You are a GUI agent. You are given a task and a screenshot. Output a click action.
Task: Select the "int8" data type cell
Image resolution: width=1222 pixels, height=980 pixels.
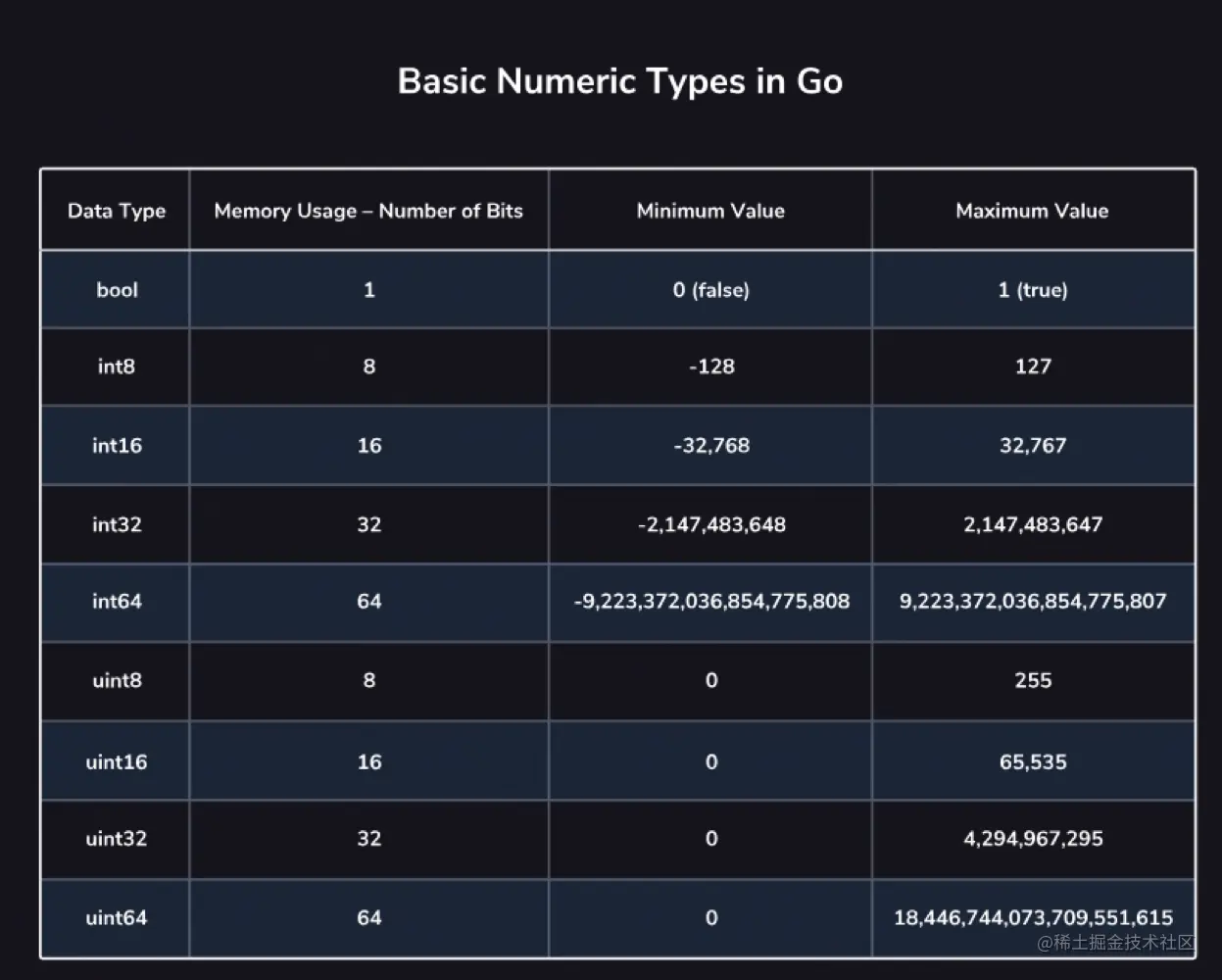(x=116, y=367)
